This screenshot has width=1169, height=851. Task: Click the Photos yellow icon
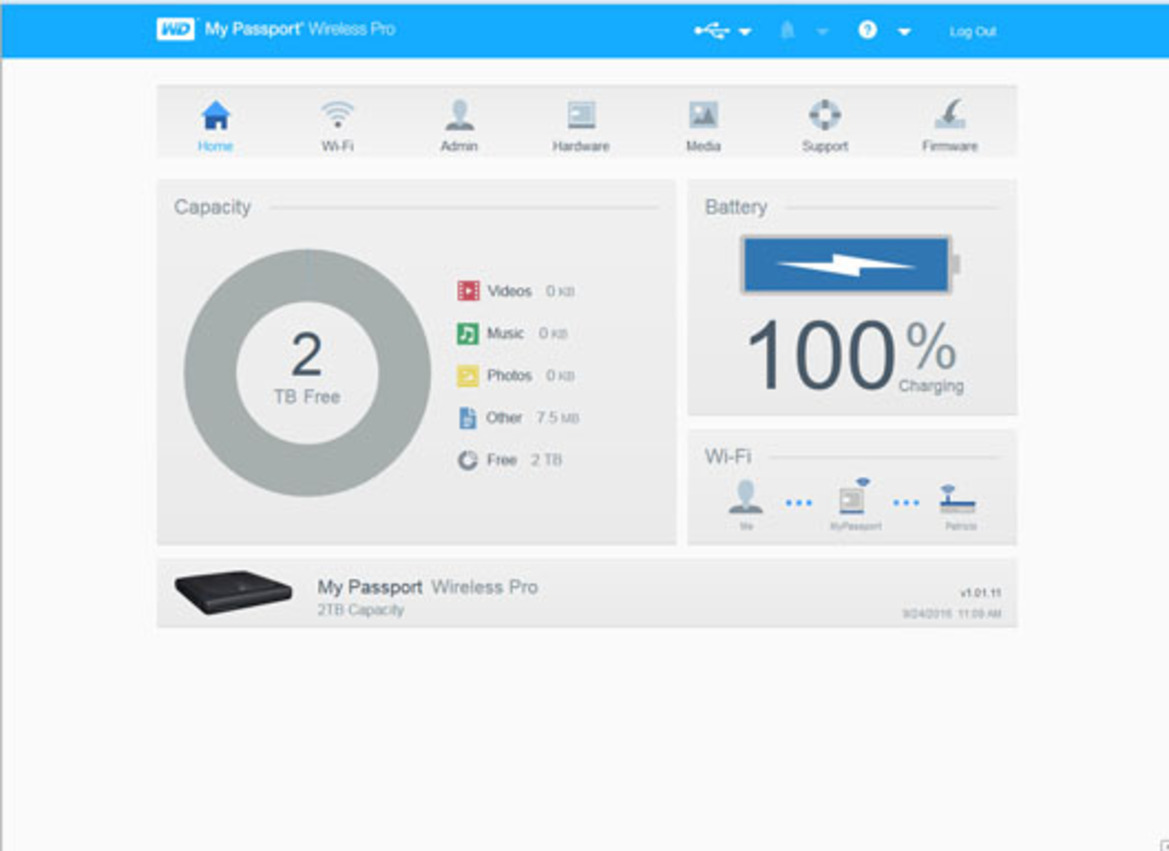(467, 376)
